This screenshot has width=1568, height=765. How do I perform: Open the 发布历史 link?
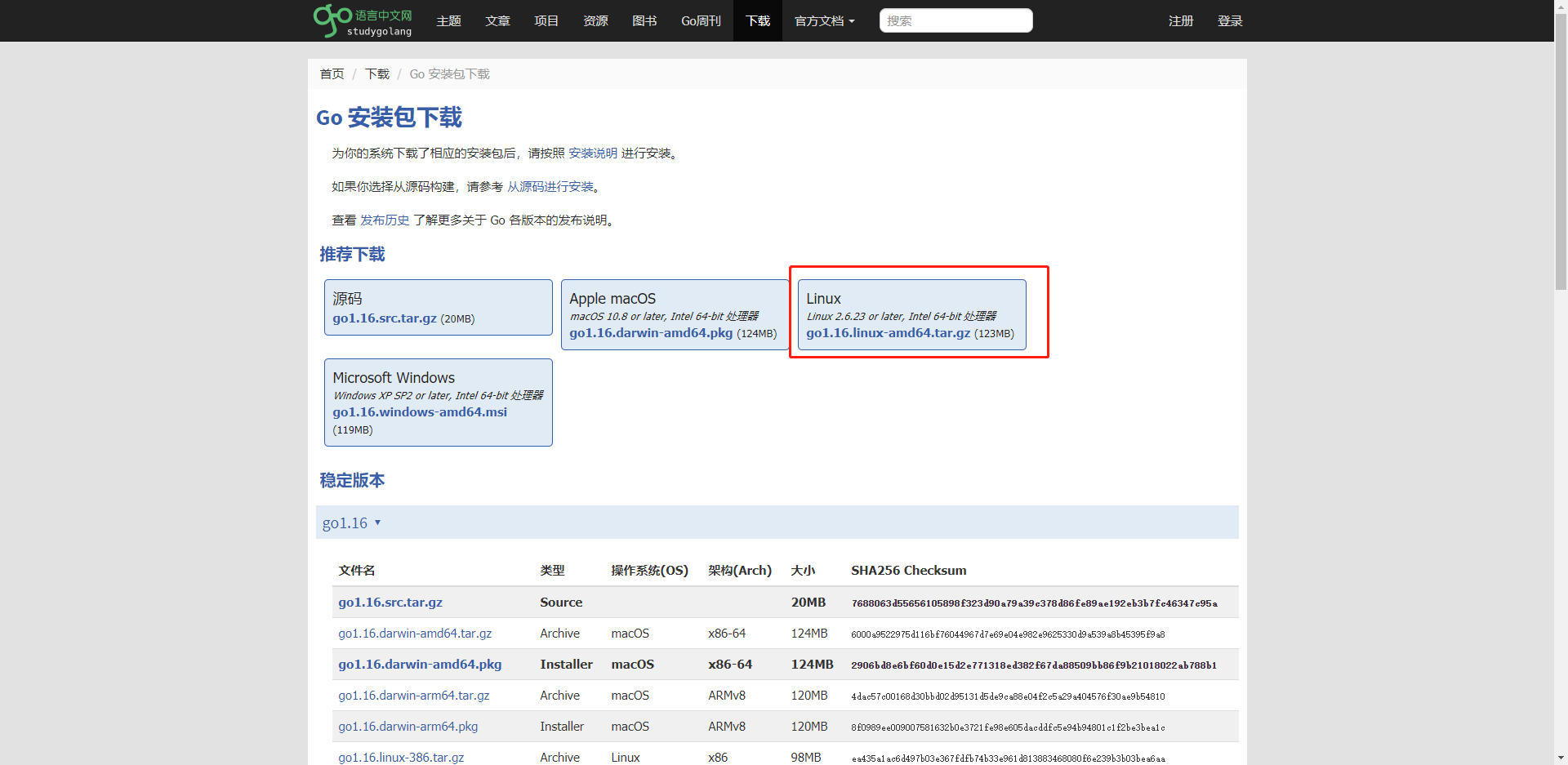(385, 220)
